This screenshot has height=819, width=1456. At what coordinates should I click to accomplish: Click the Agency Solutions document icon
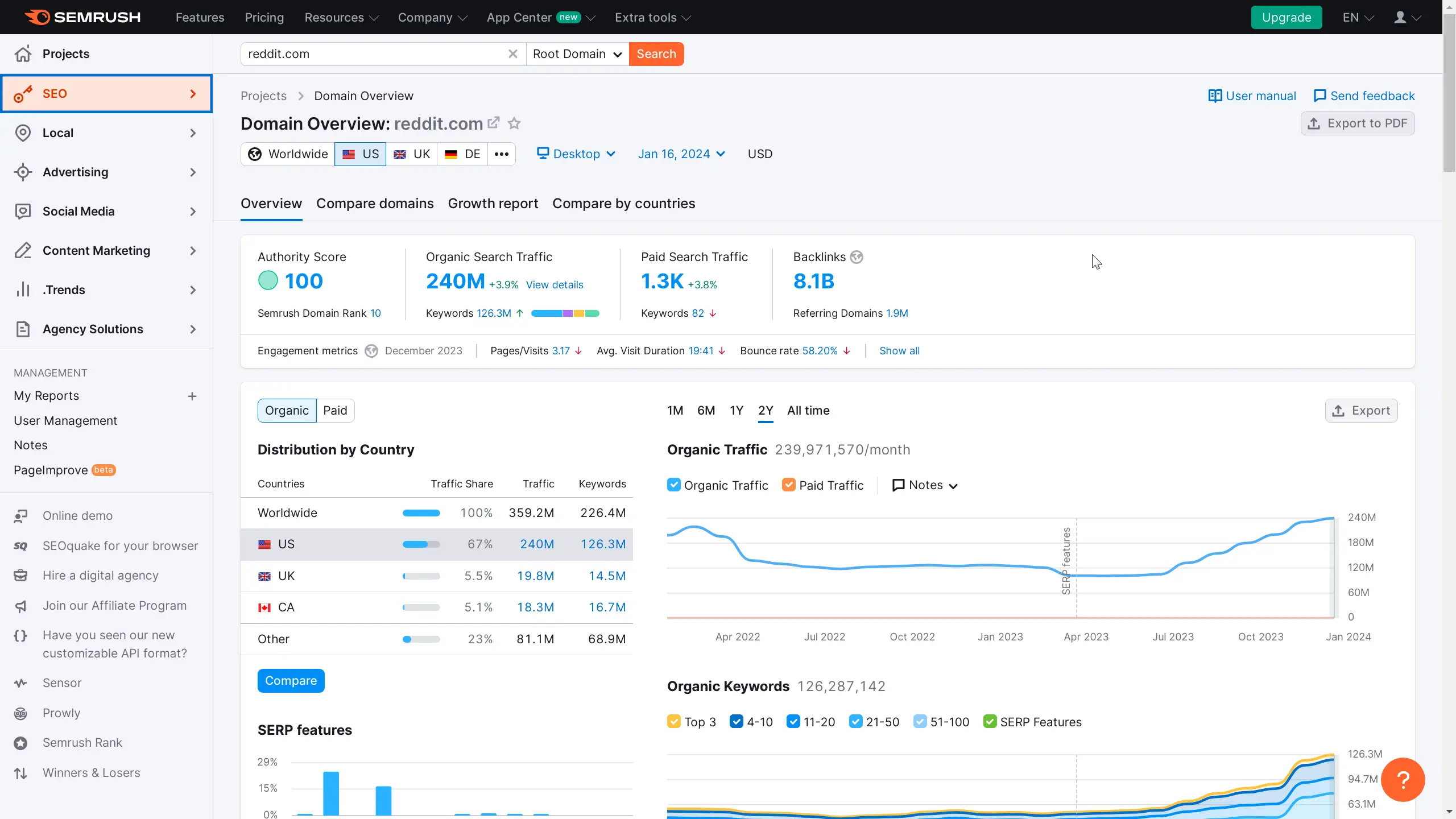point(23,329)
